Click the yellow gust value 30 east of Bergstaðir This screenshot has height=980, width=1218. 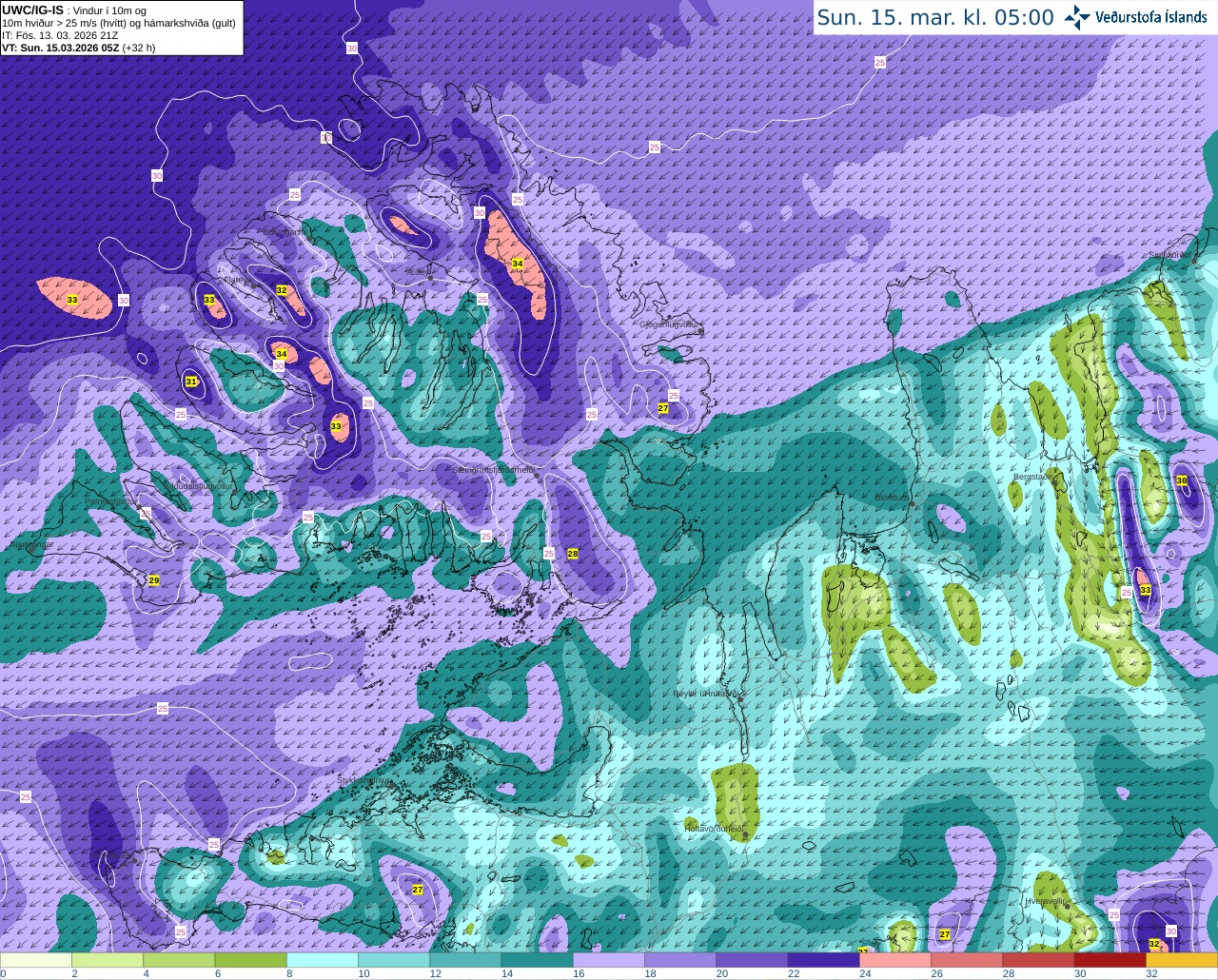click(1182, 481)
